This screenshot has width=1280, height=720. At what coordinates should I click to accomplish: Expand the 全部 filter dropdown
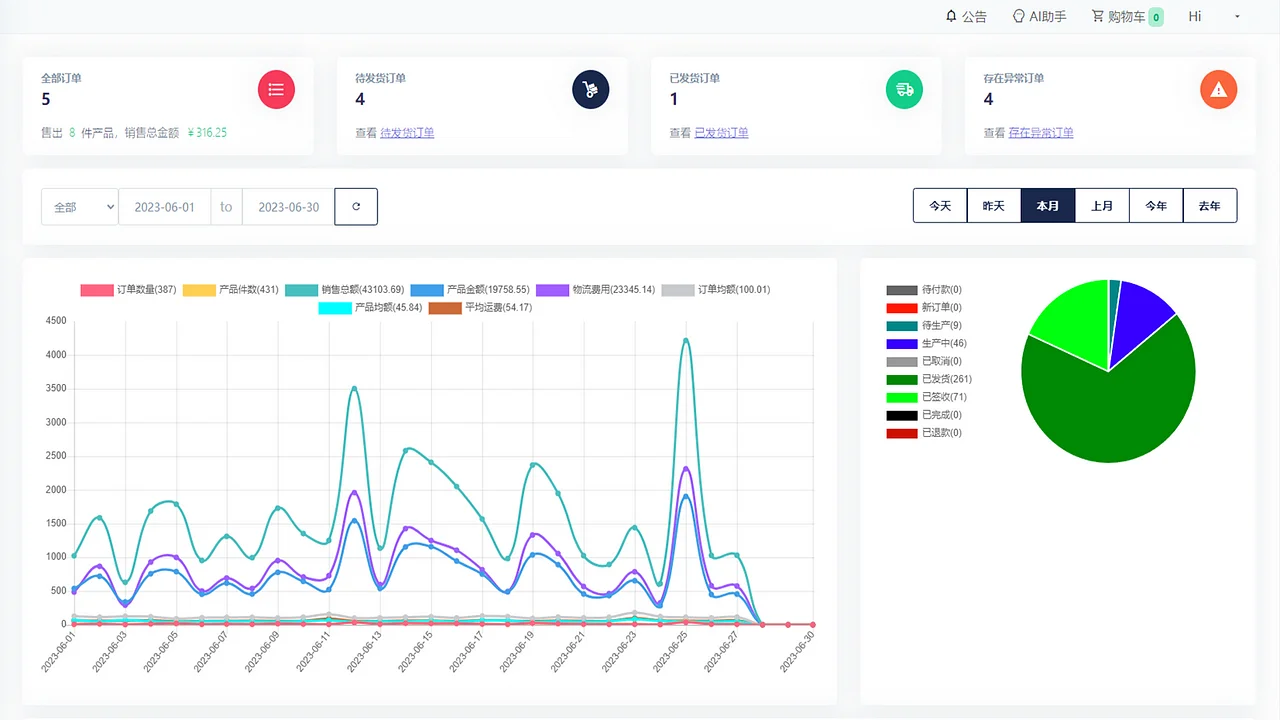pos(80,207)
